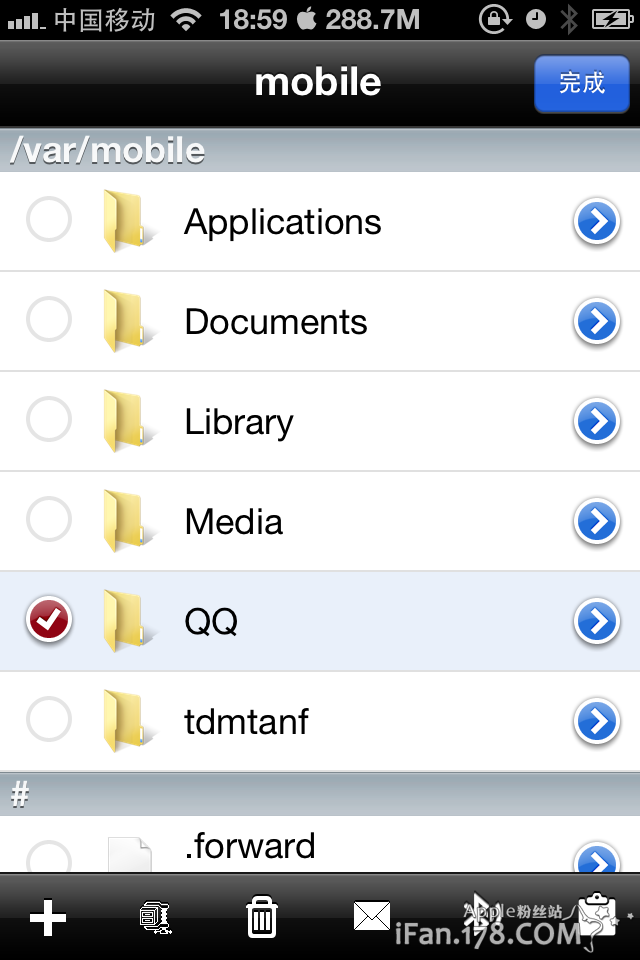Open details chevron for Media
This screenshot has width=640, height=960.
tap(597, 521)
